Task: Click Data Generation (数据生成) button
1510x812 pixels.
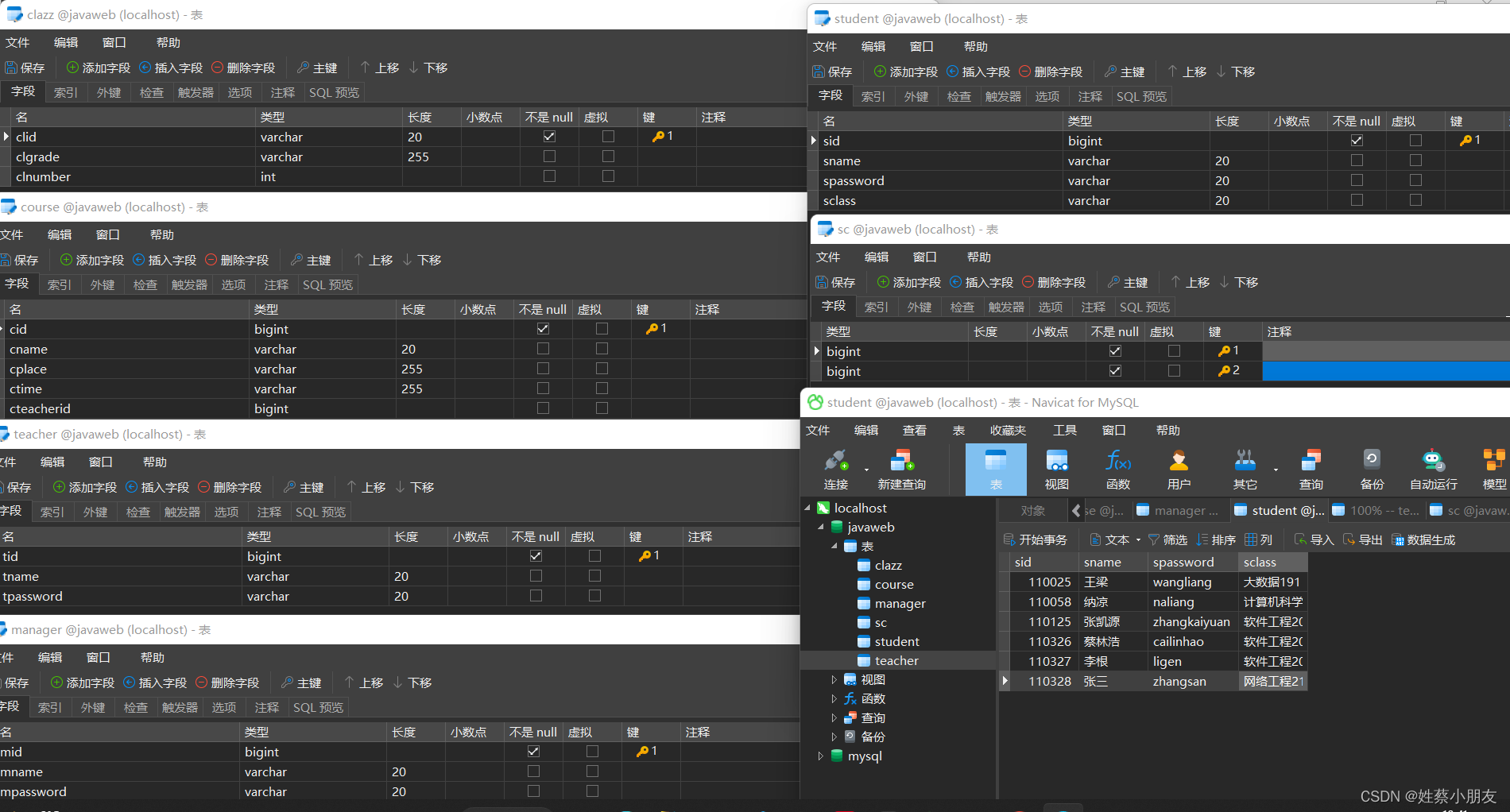Action: click(x=1423, y=539)
